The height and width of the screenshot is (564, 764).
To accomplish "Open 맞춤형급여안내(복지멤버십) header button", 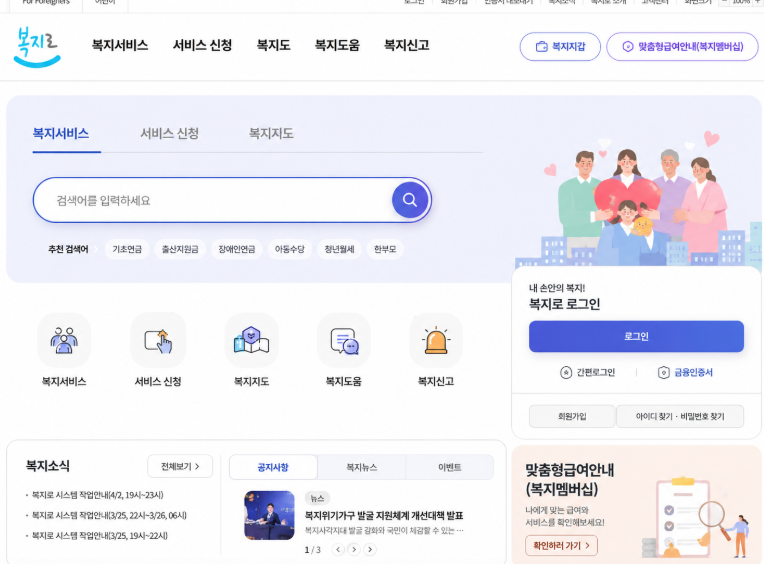I will (682, 47).
